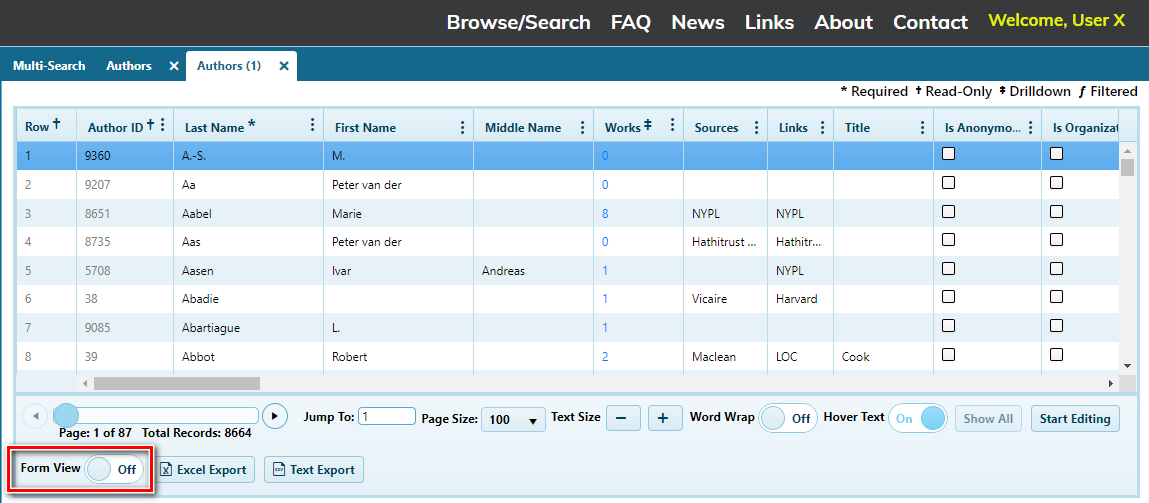Turn on Word Wrap toggle

[x=788, y=418]
